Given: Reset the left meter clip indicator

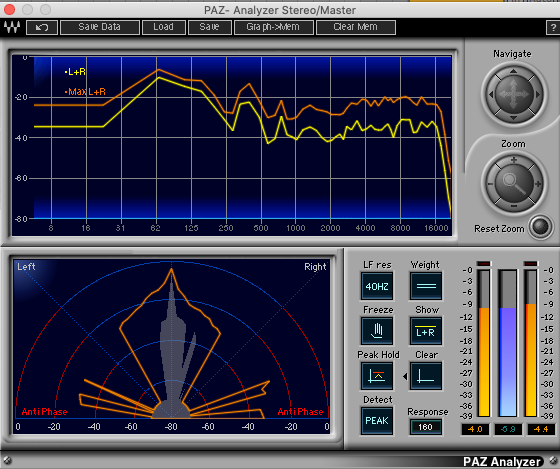Looking at the screenshot, I should (x=484, y=264).
